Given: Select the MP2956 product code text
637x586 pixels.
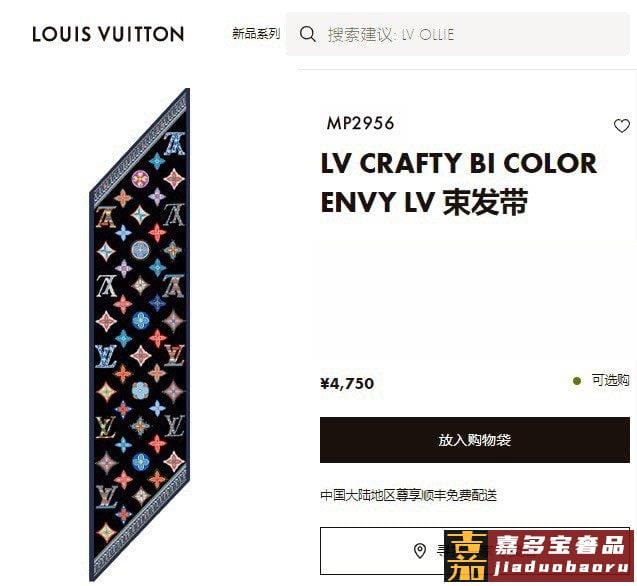Looking at the screenshot, I should pos(360,123).
